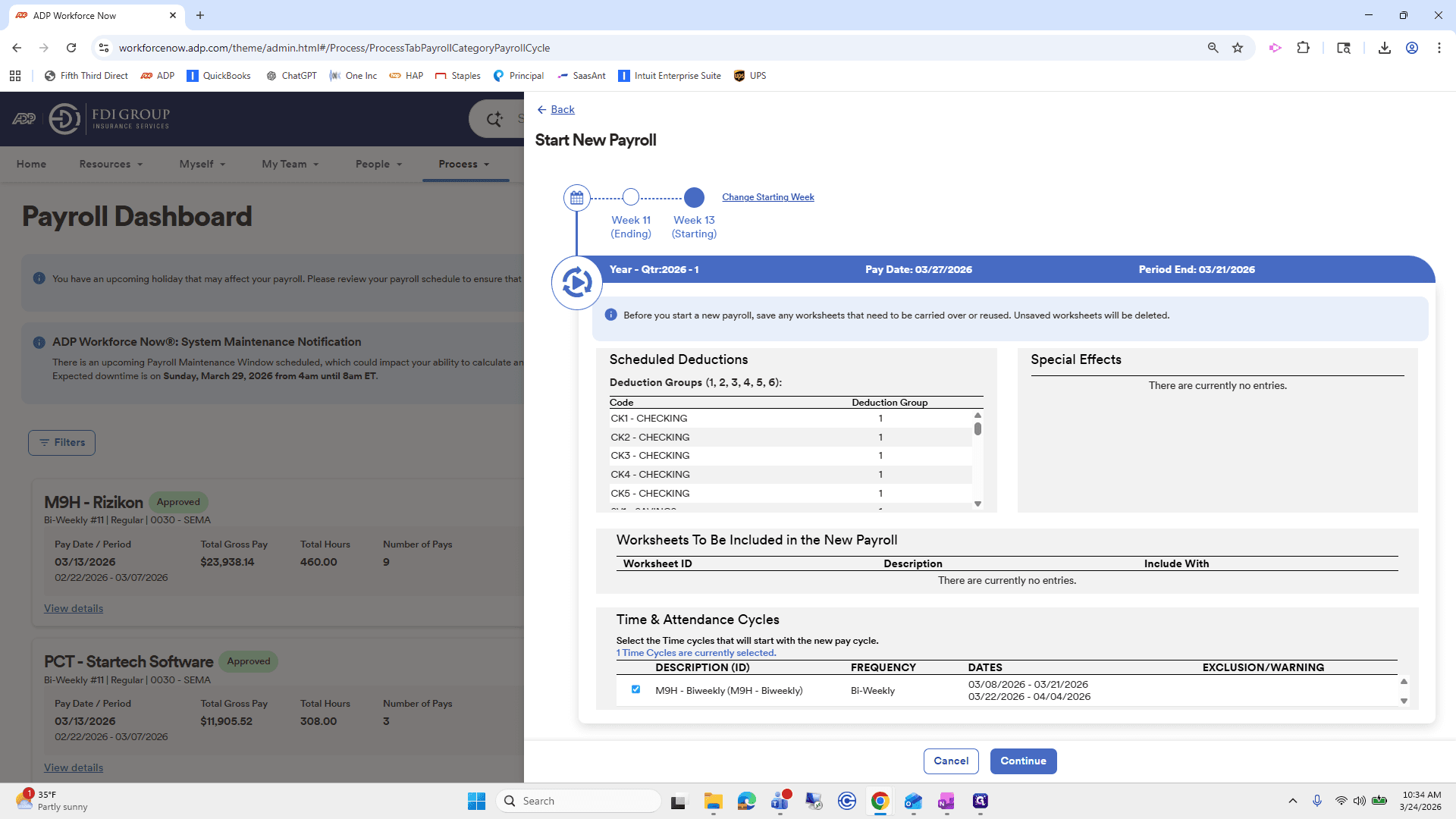Go to the Home tab
This screenshot has height=819, width=1456.
(x=31, y=164)
